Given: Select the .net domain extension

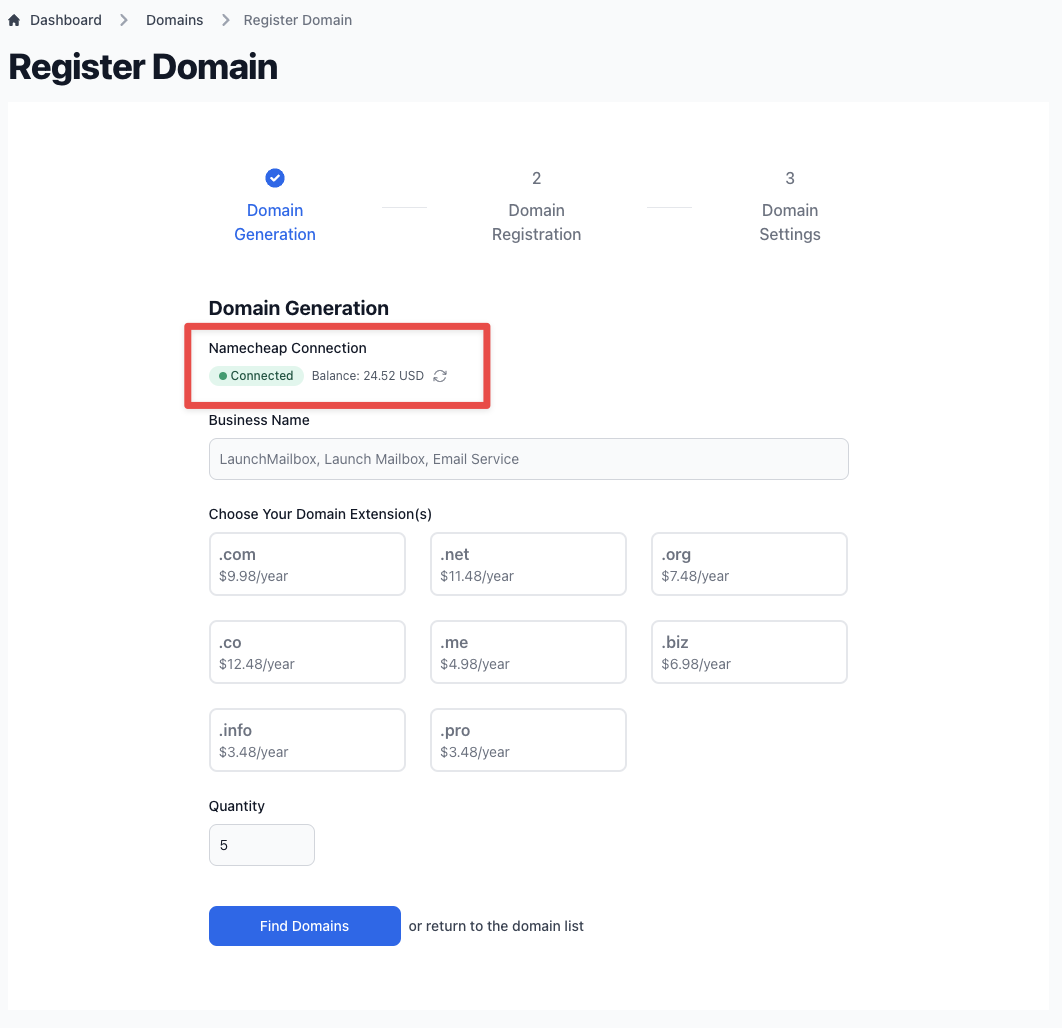Looking at the screenshot, I should click(528, 564).
